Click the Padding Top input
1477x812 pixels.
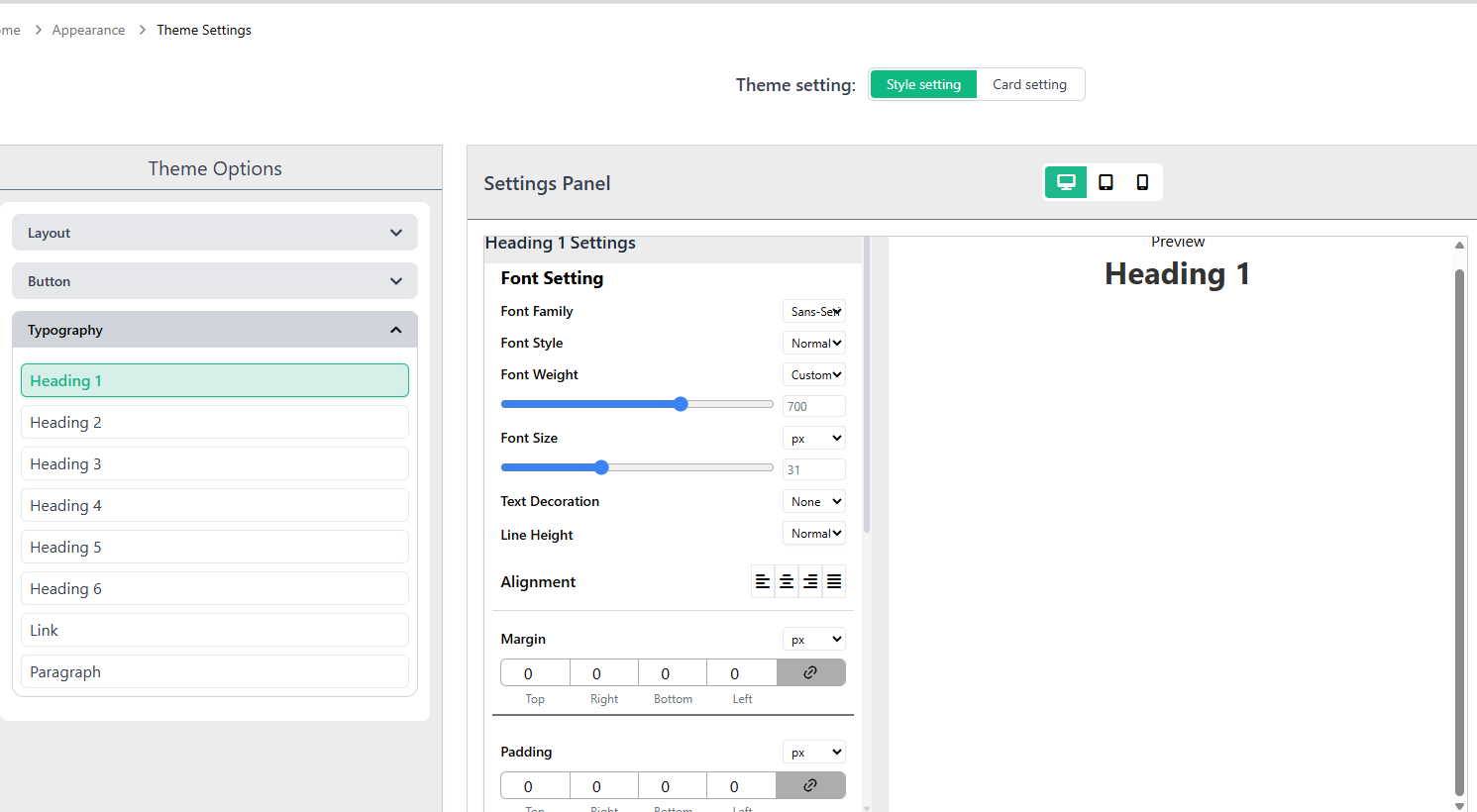[x=535, y=786]
